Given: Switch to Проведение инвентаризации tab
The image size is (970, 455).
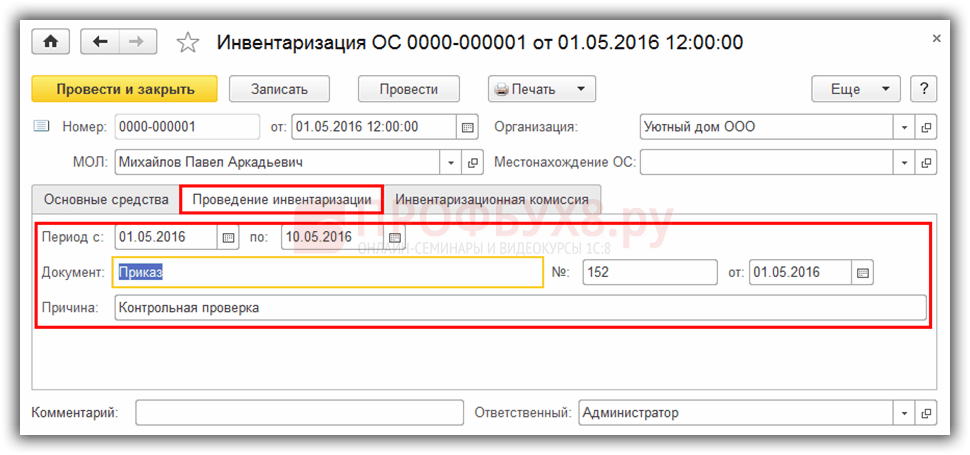Looking at the screenshot, I should tap(281, 200).
